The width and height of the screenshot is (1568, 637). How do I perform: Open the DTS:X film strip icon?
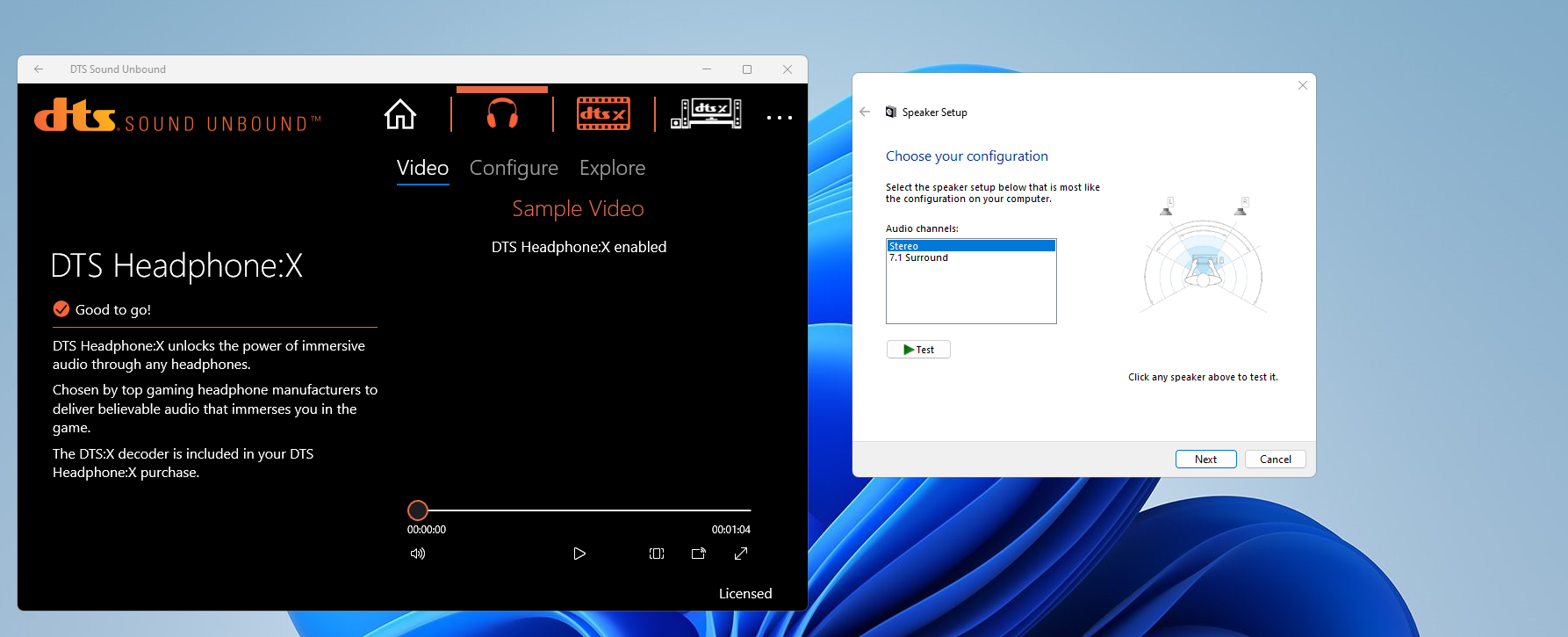603,114
